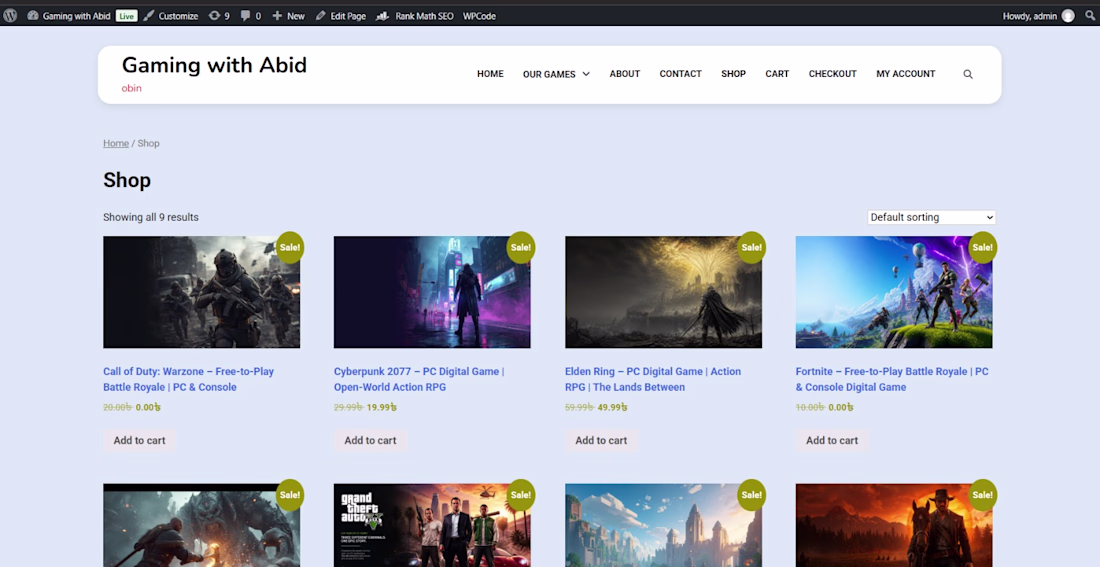Open site header search icon

[968, 74]
